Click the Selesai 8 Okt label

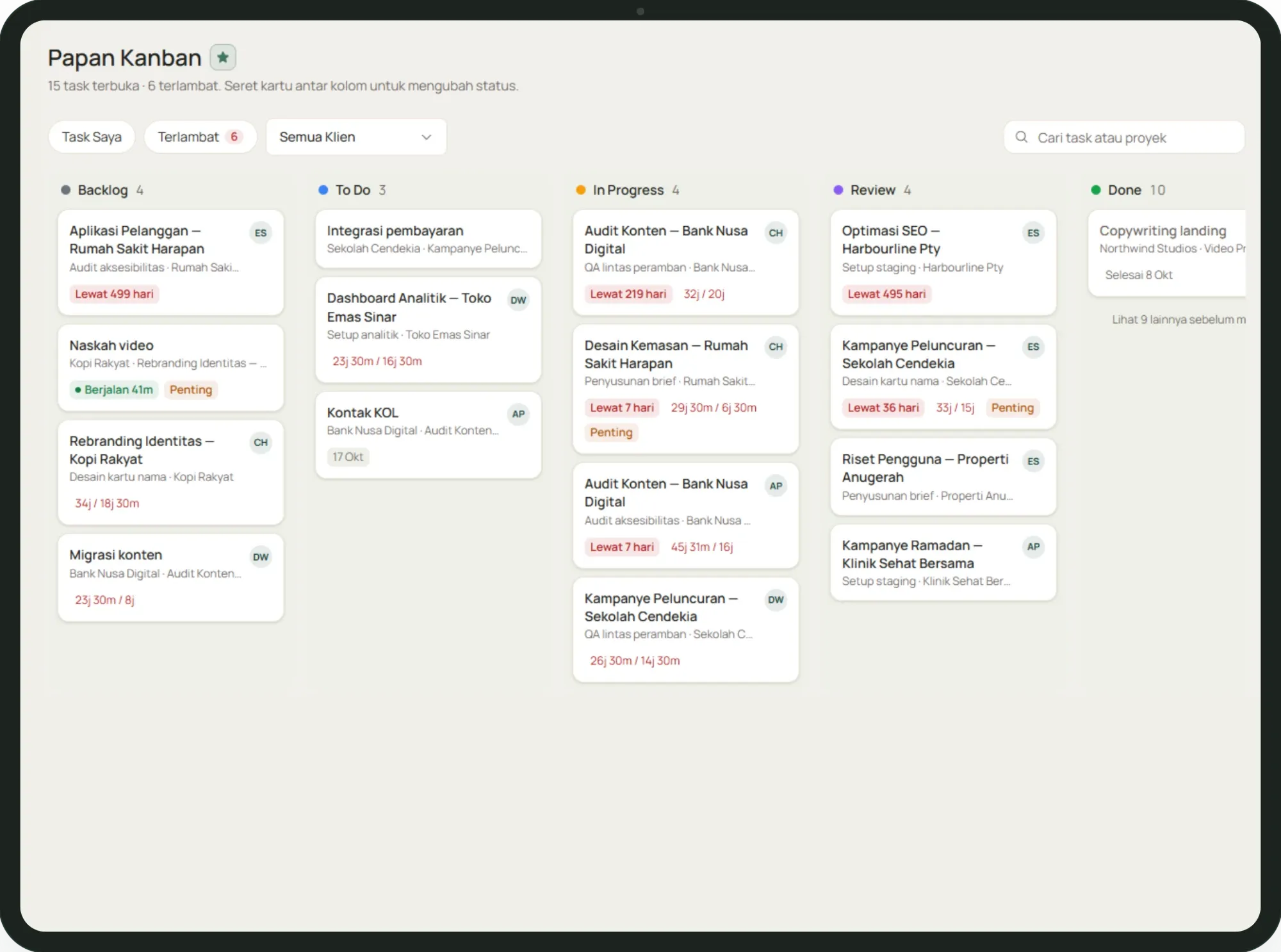coord(1139,275)
